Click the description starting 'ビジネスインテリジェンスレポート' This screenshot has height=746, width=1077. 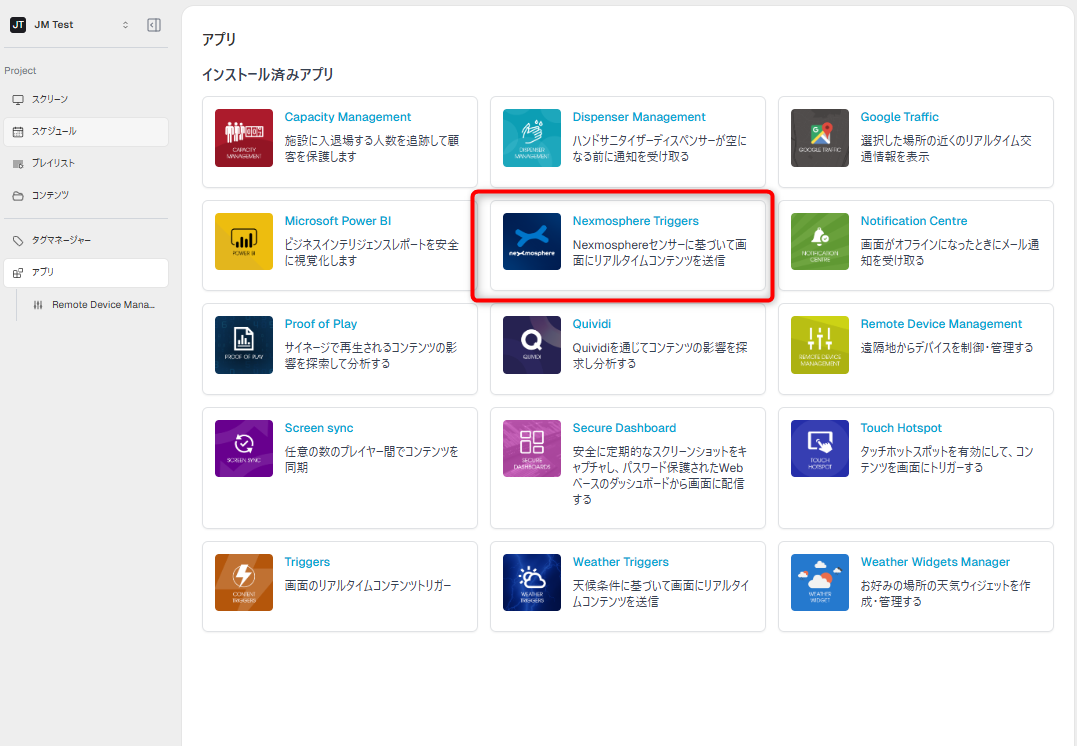coord(372,253)
